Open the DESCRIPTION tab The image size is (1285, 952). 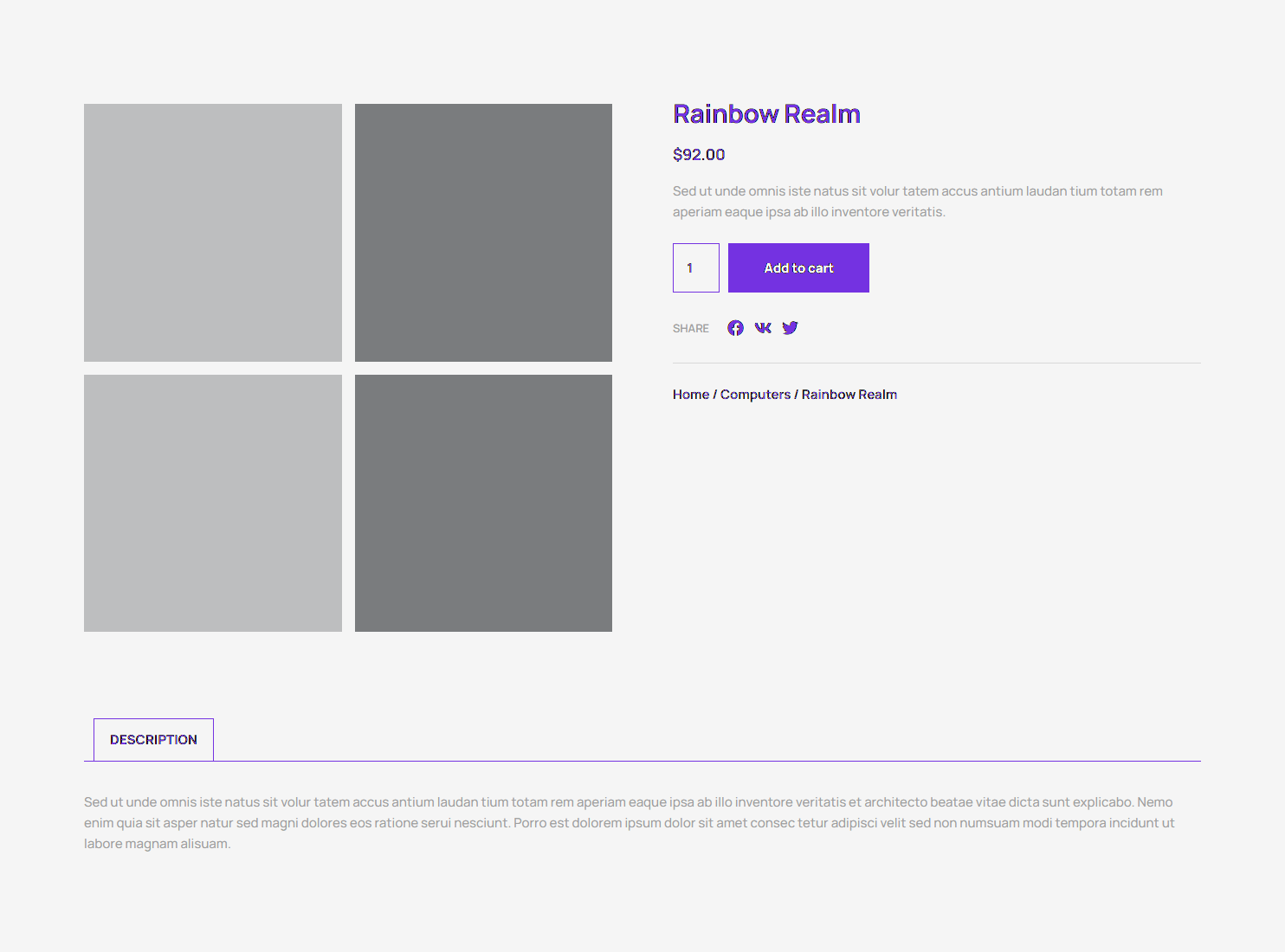click(x=153, y=740)
